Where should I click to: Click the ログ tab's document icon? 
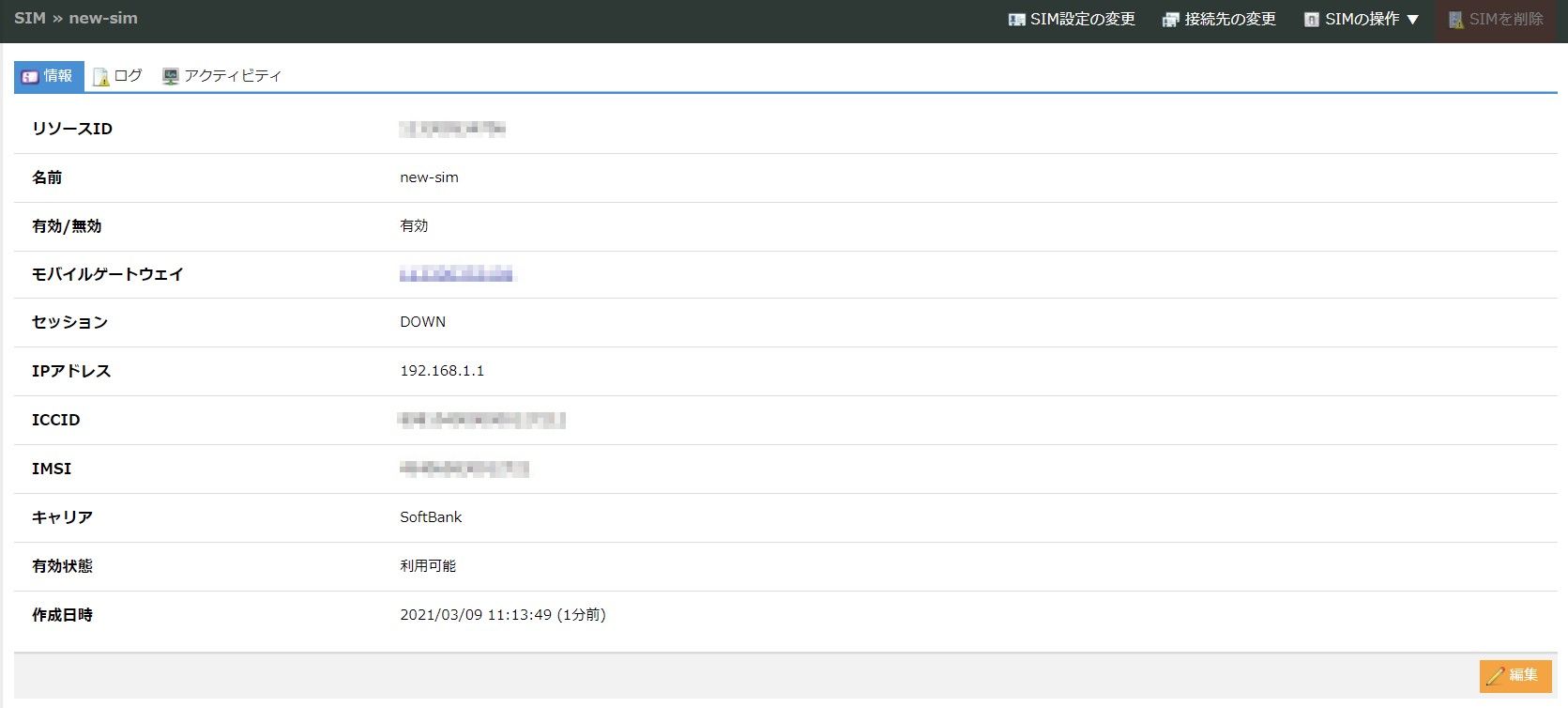click(100, 77)
